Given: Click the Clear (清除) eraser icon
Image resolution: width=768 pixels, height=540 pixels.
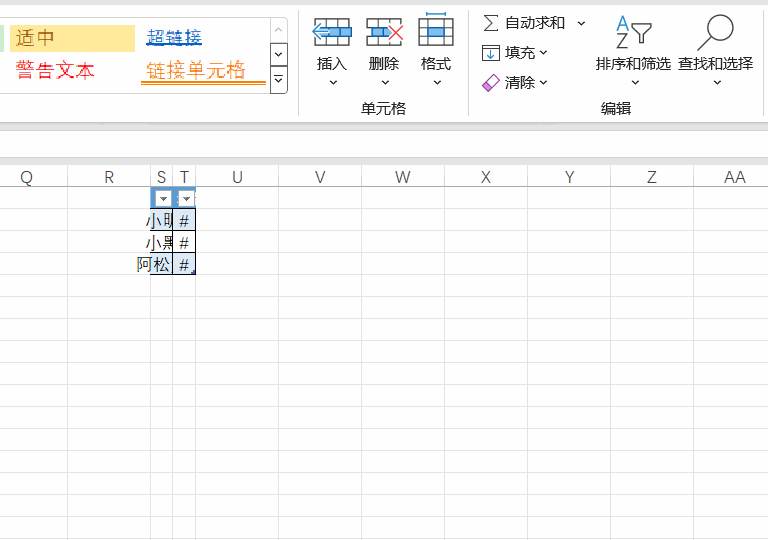Looking at the screenshot, I should click(x=491, y=83).
